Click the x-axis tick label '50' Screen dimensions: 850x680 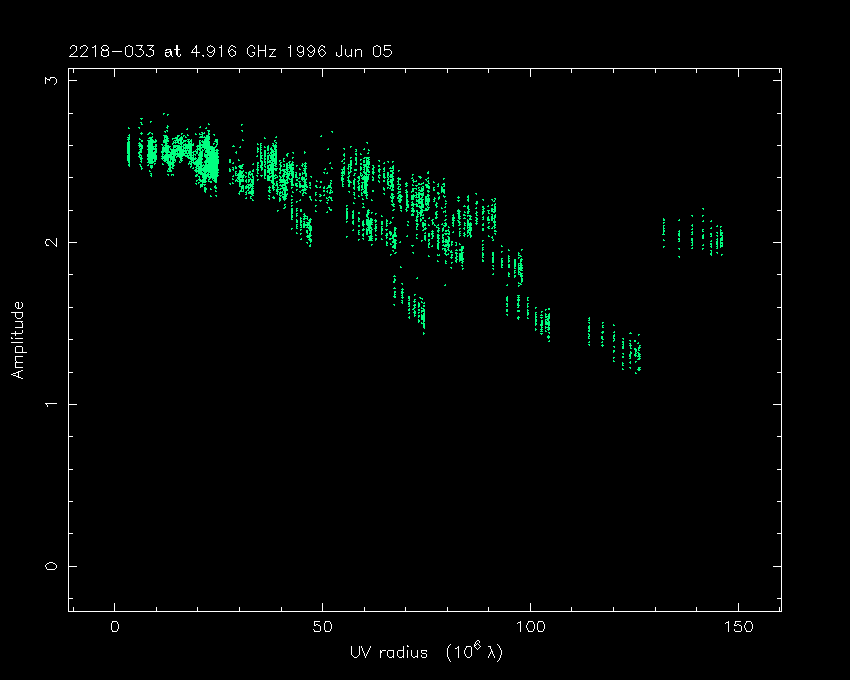click(x=322, y=627)
